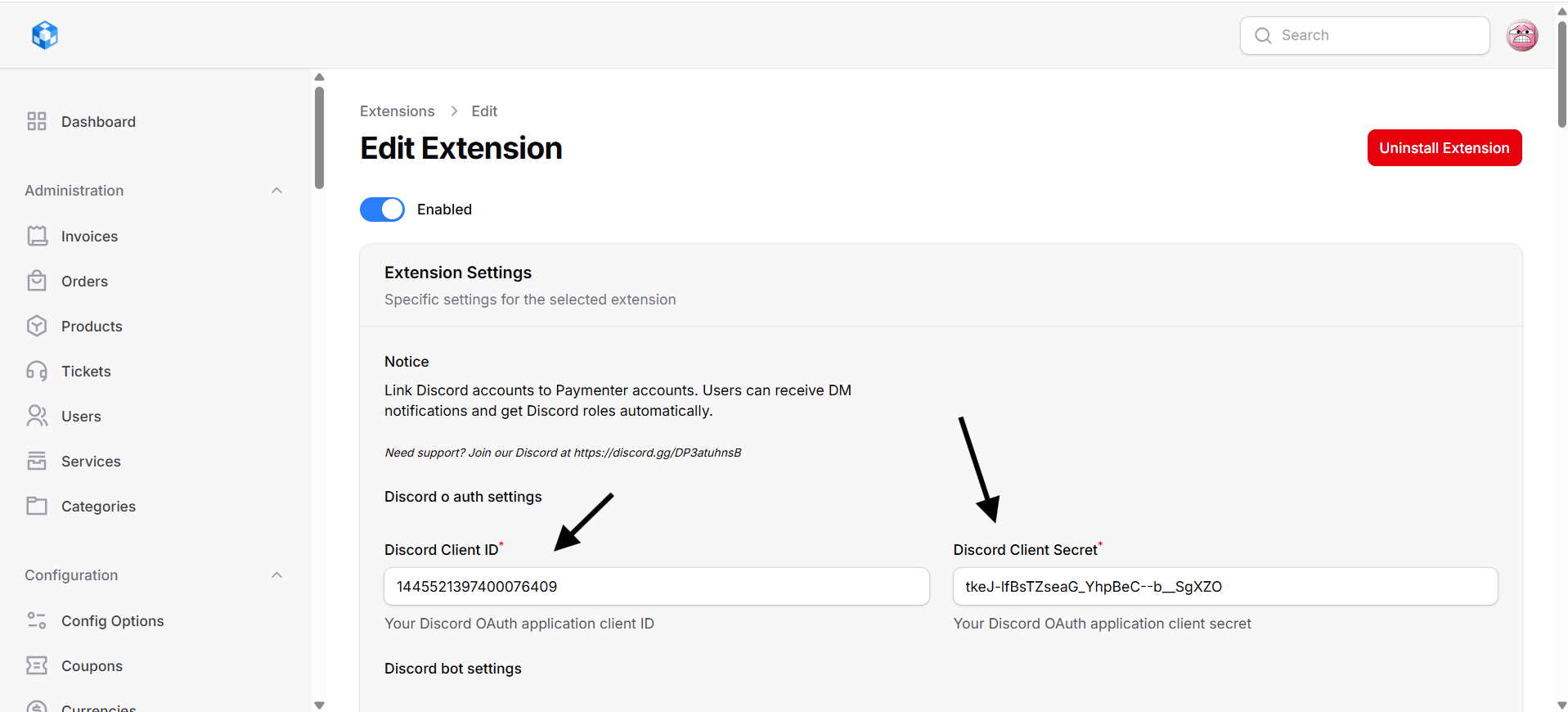Click the Dashboard grid icon
Screen dimensions: 1568x712
click(37, 122)
